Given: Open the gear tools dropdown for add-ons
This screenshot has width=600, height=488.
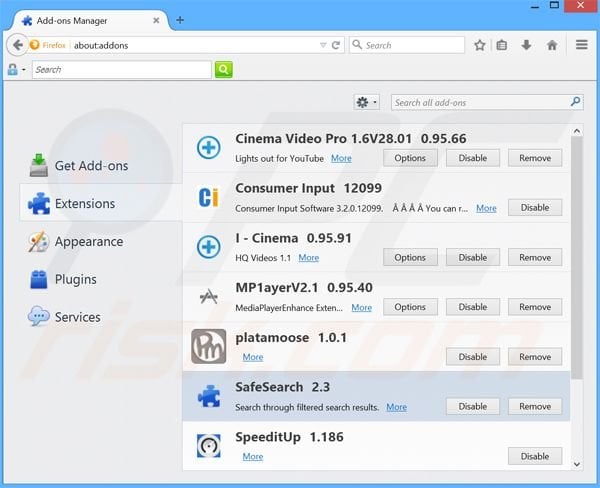Looking at the screenshot, I should [x=367, y=102].
